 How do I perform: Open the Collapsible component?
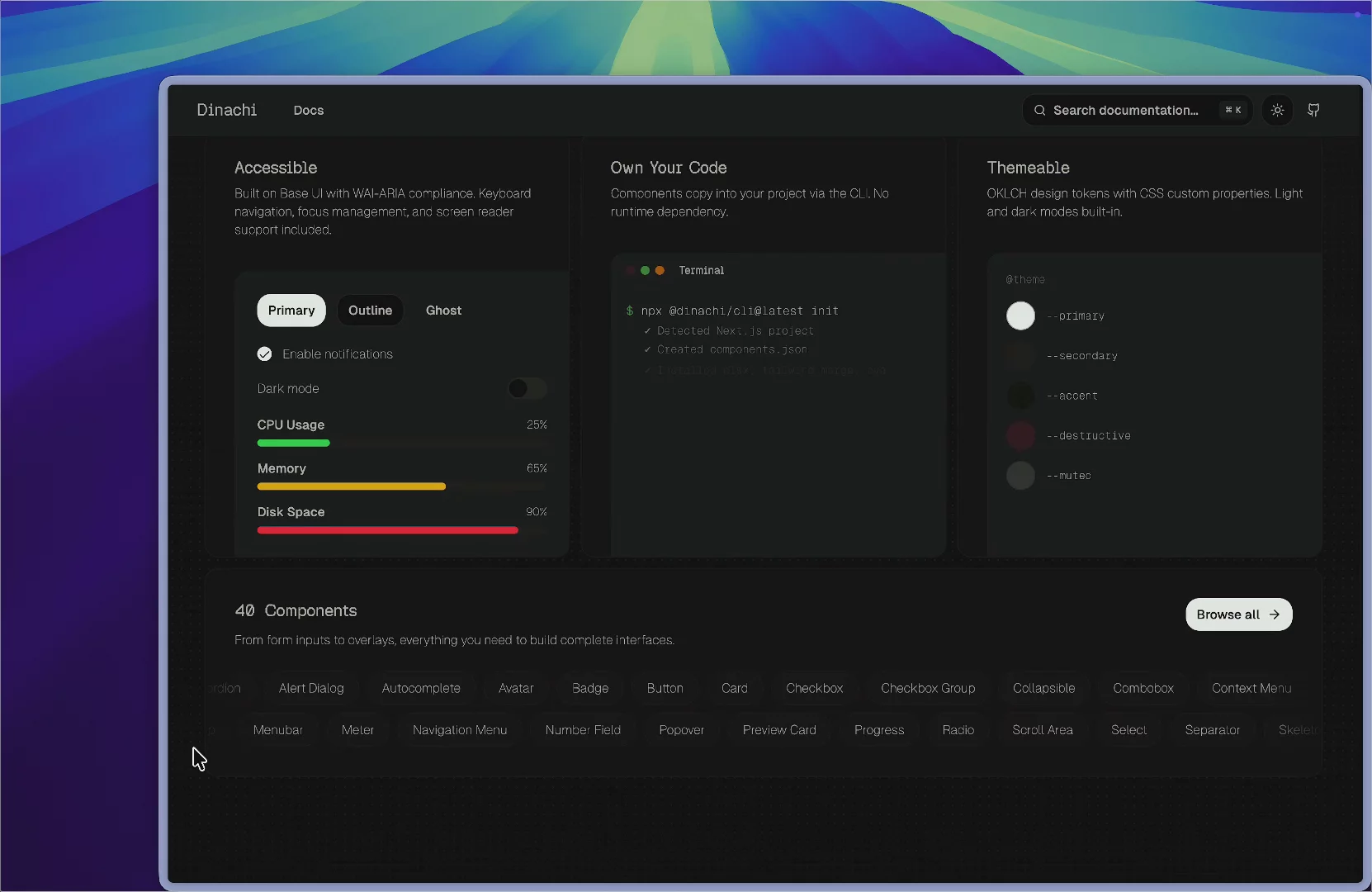coord(1044,688)
